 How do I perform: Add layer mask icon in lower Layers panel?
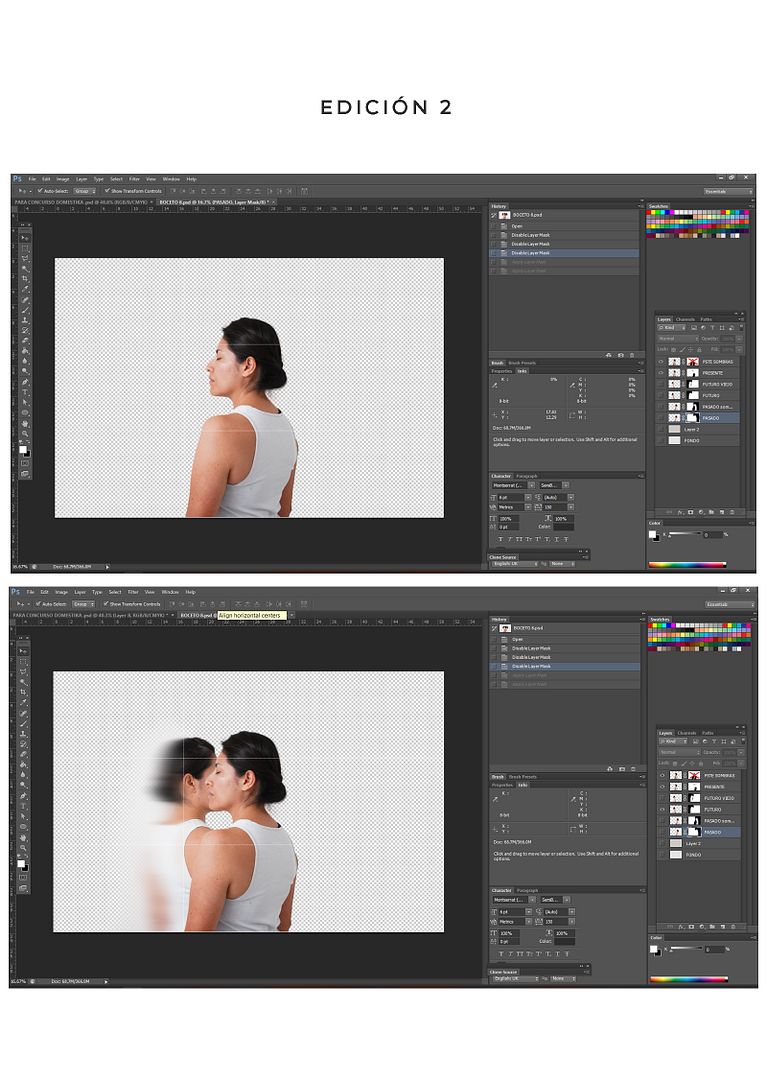[x=691, y=926]
